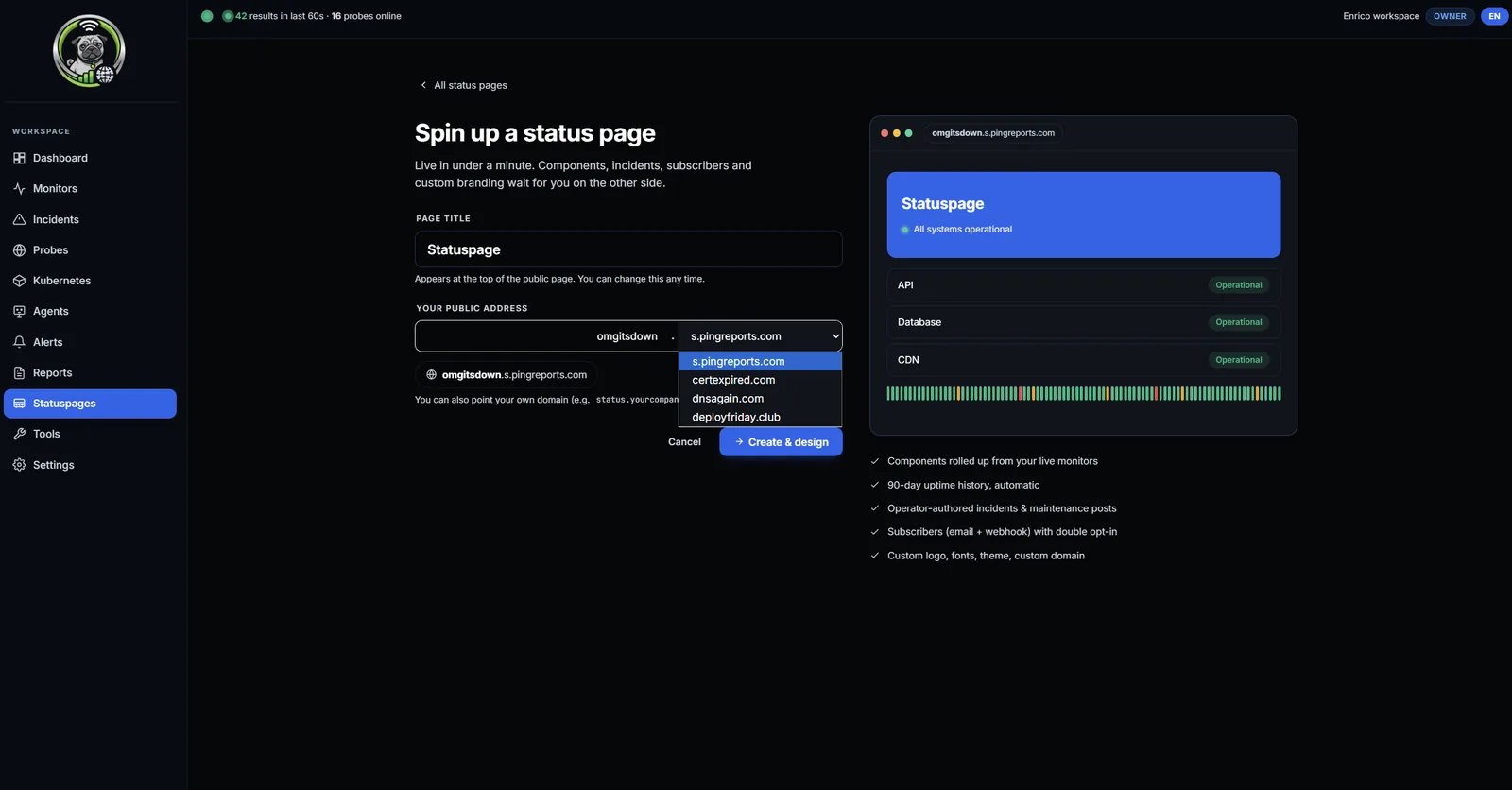
Task: Open the Tools section
Action: pos(90,434)
